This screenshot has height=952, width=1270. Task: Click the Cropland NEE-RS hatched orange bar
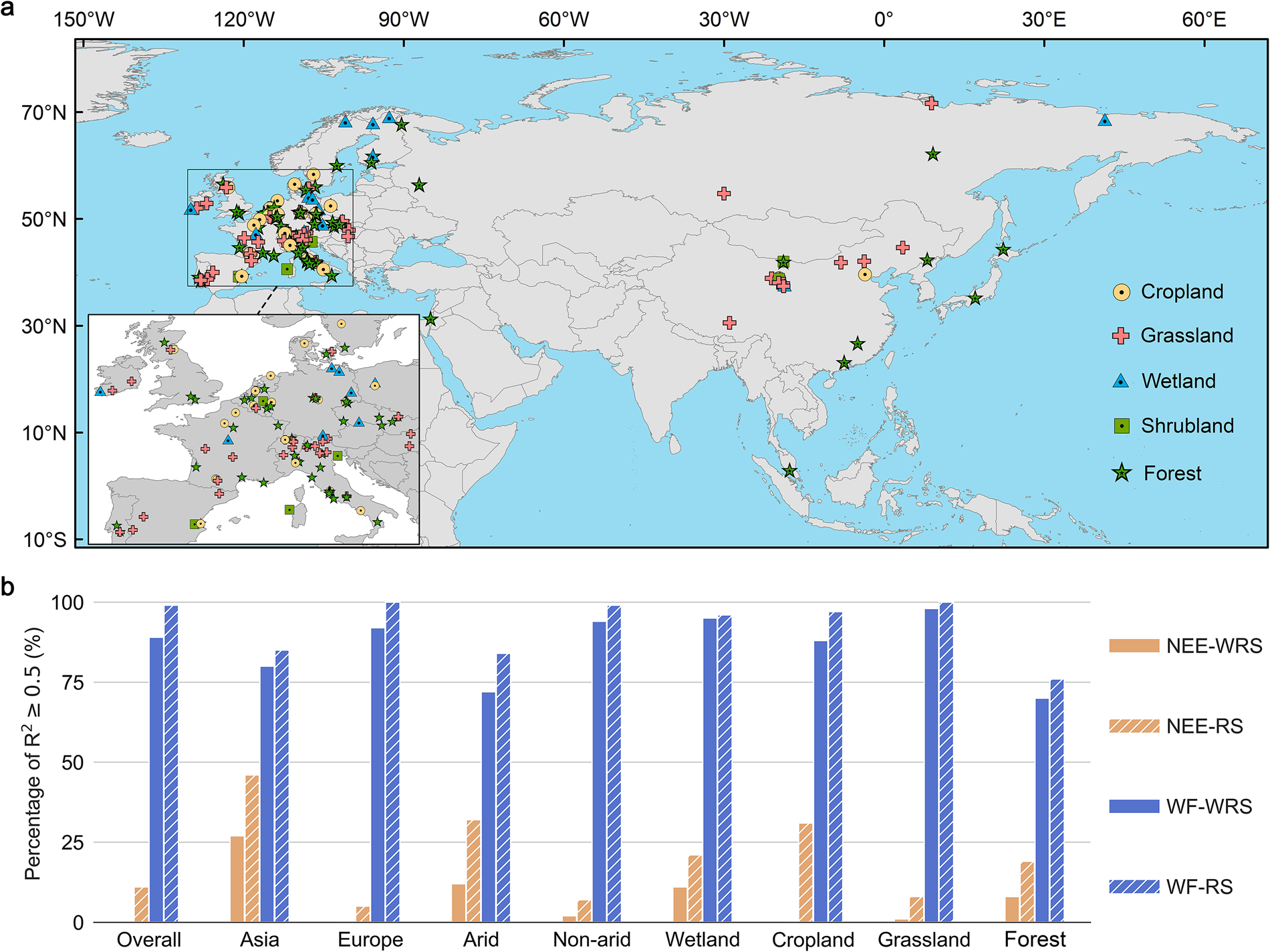click(x=806, y=873)
